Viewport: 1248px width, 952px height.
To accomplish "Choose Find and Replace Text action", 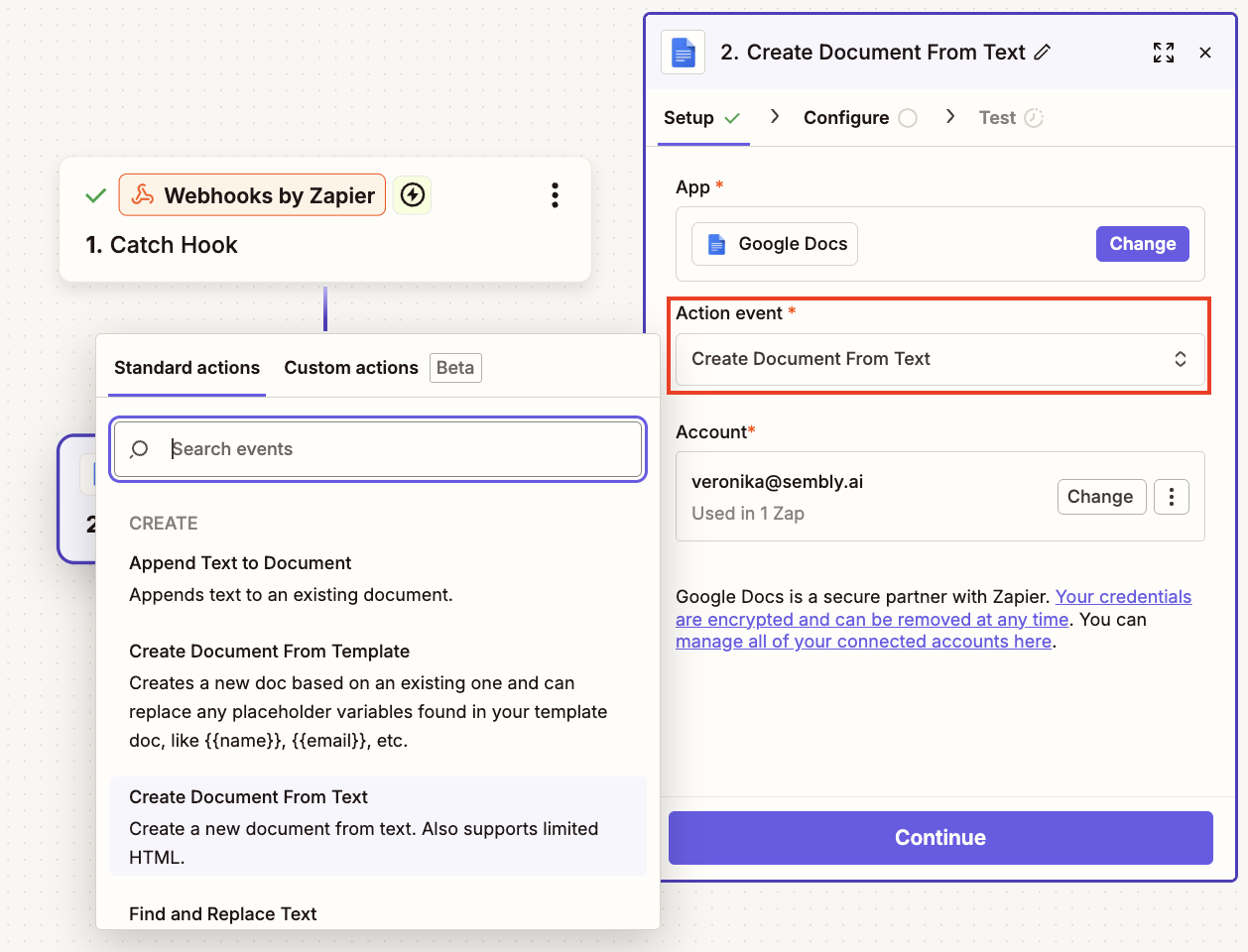I will 223,914.
